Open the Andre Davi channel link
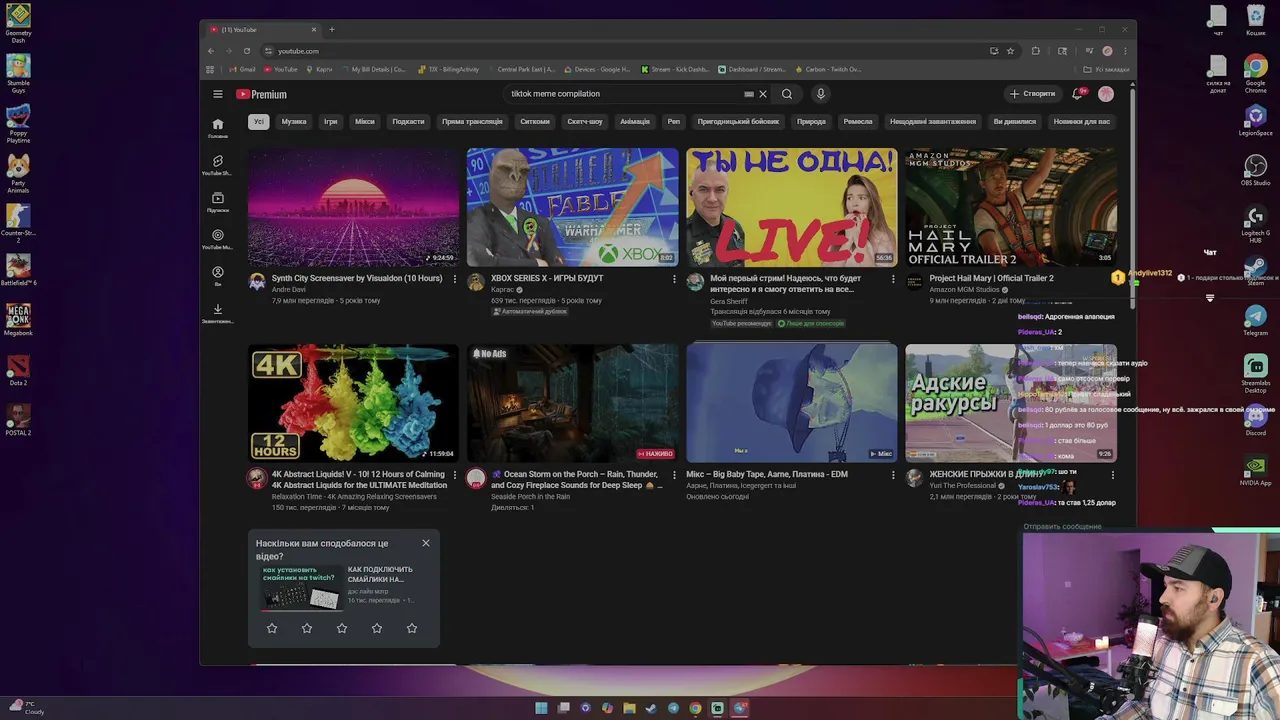 coord(288,290)
